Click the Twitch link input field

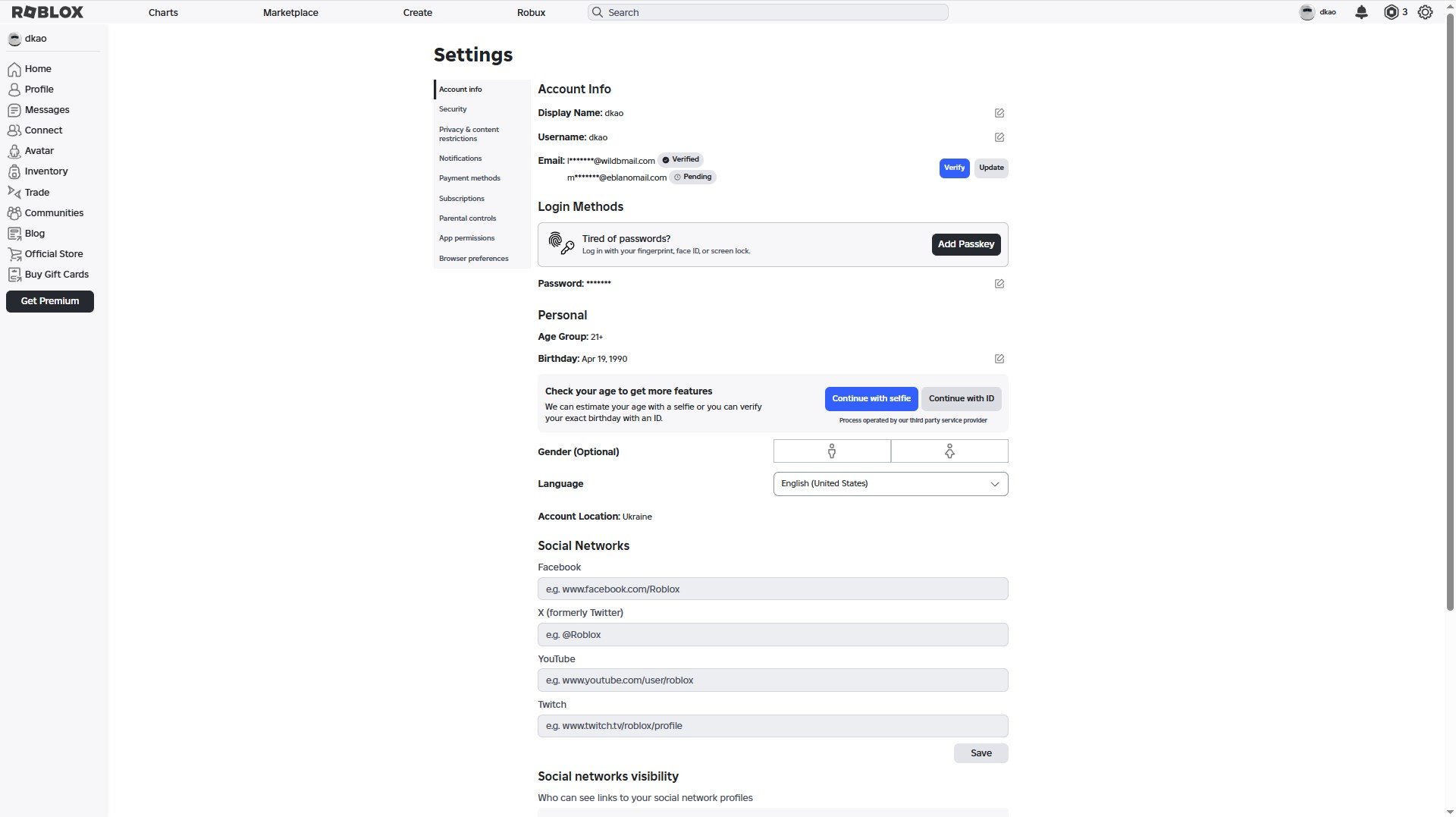pos(773,726)
